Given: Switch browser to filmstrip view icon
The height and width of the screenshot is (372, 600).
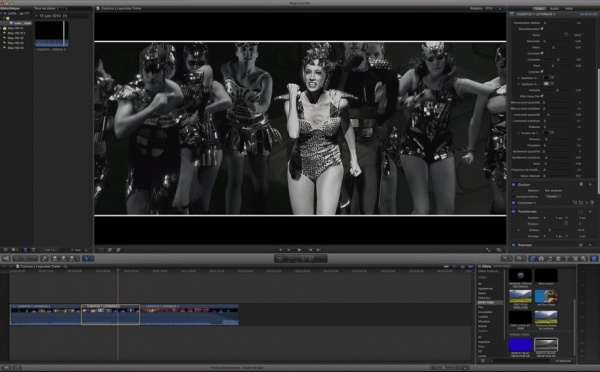Looking at the screenshot, I should 25,250.
